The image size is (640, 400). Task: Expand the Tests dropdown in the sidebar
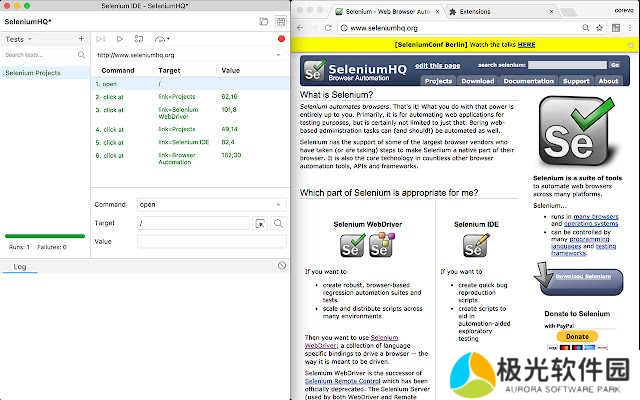coord(18,39)
